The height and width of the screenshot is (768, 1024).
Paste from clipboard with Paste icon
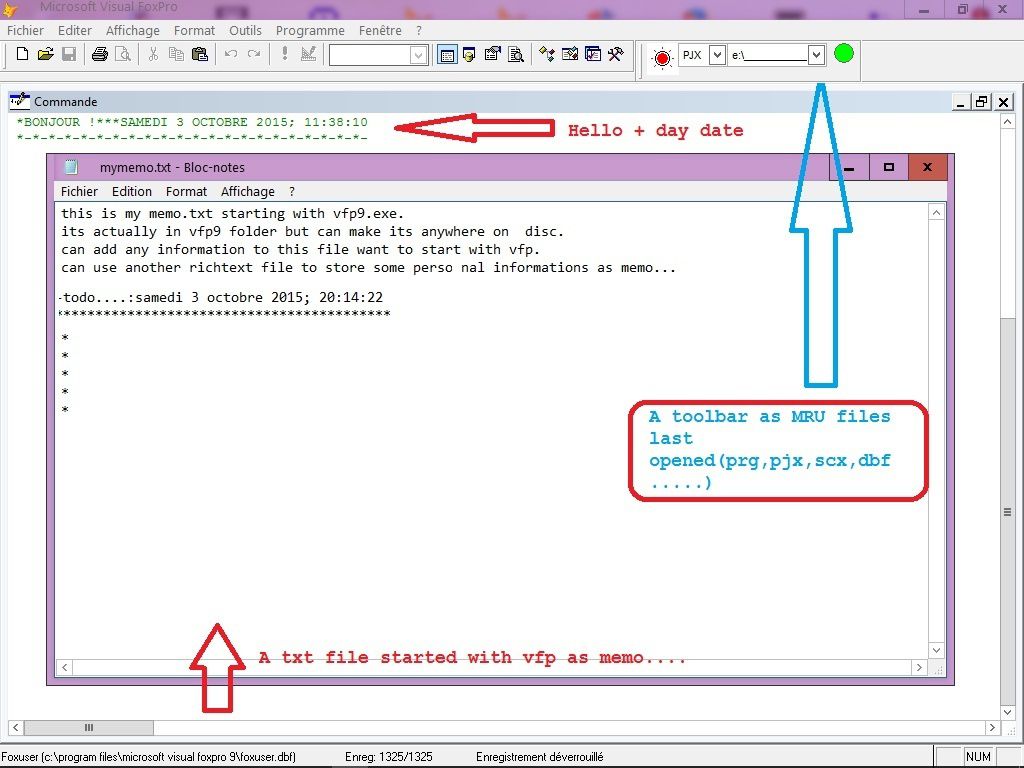pyautogui.click(x=200, y=54)
